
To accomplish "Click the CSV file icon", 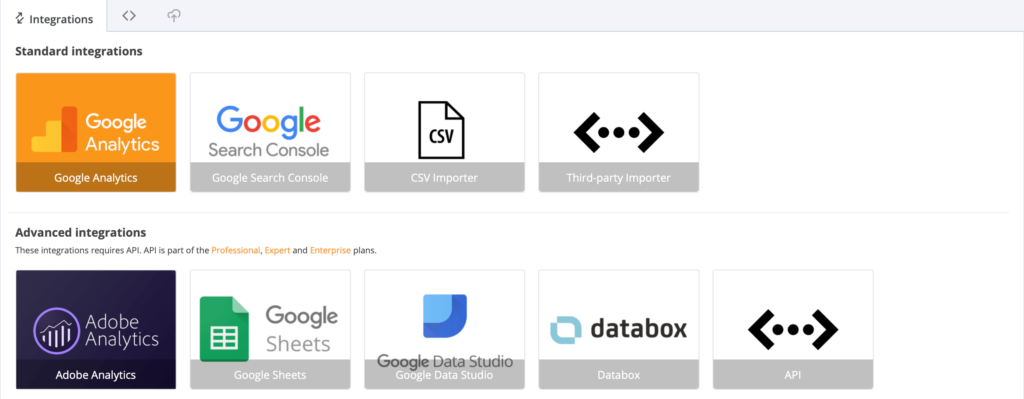I will tap(441, 129).
